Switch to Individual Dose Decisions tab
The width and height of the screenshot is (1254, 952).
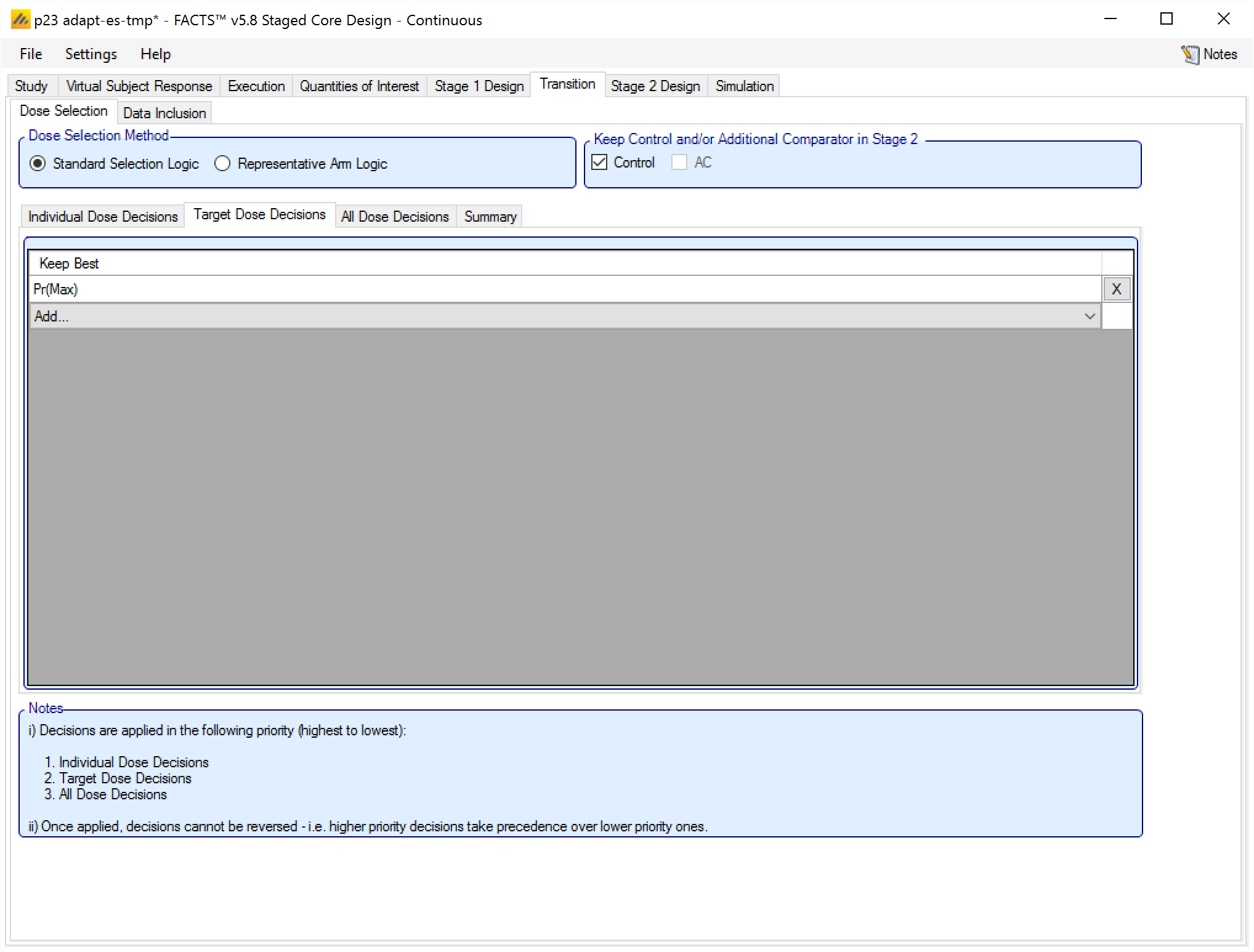(103, 217)
